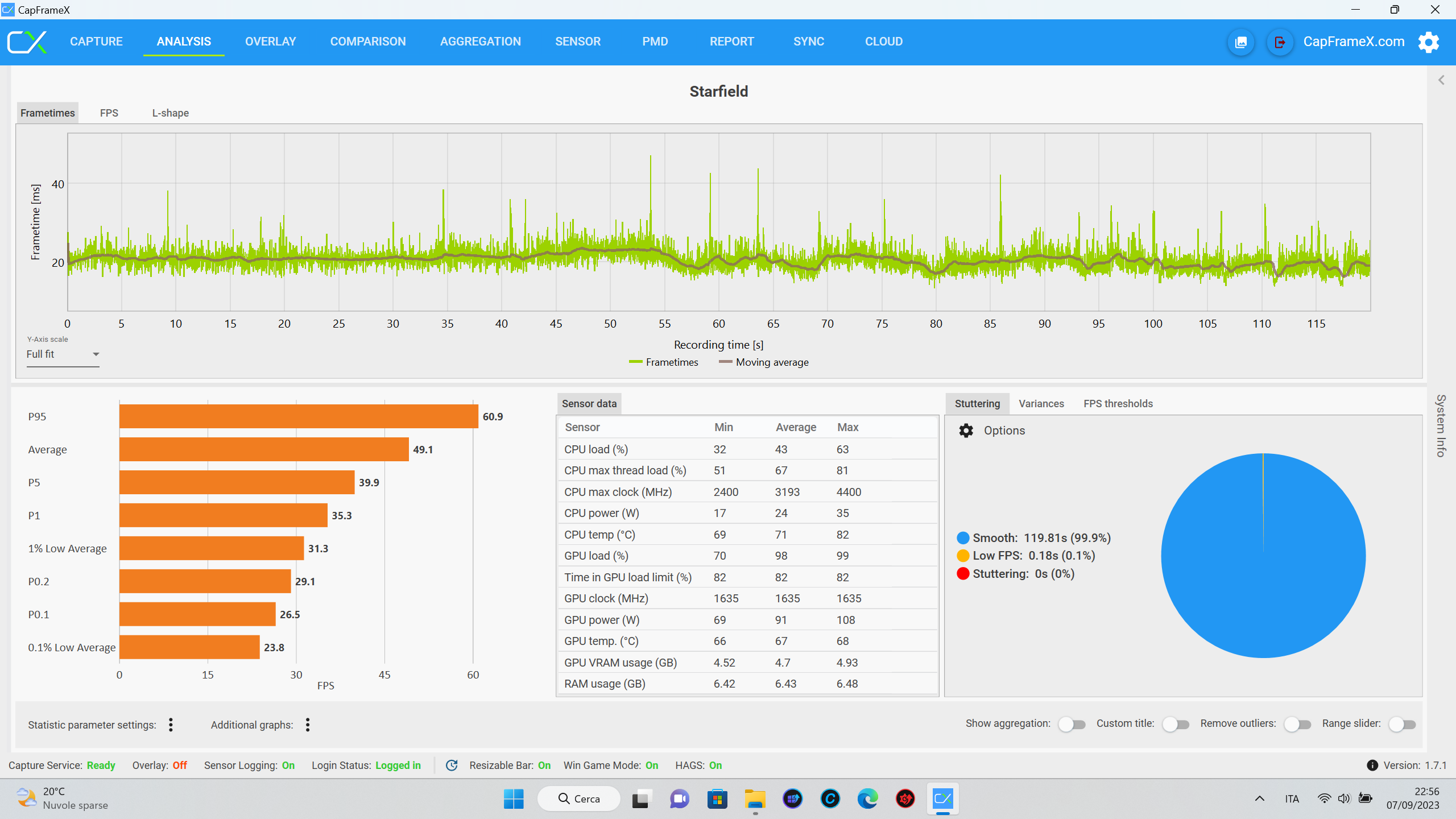
Task: Switch graph to the L-shape tab
Action: (171, 113)
